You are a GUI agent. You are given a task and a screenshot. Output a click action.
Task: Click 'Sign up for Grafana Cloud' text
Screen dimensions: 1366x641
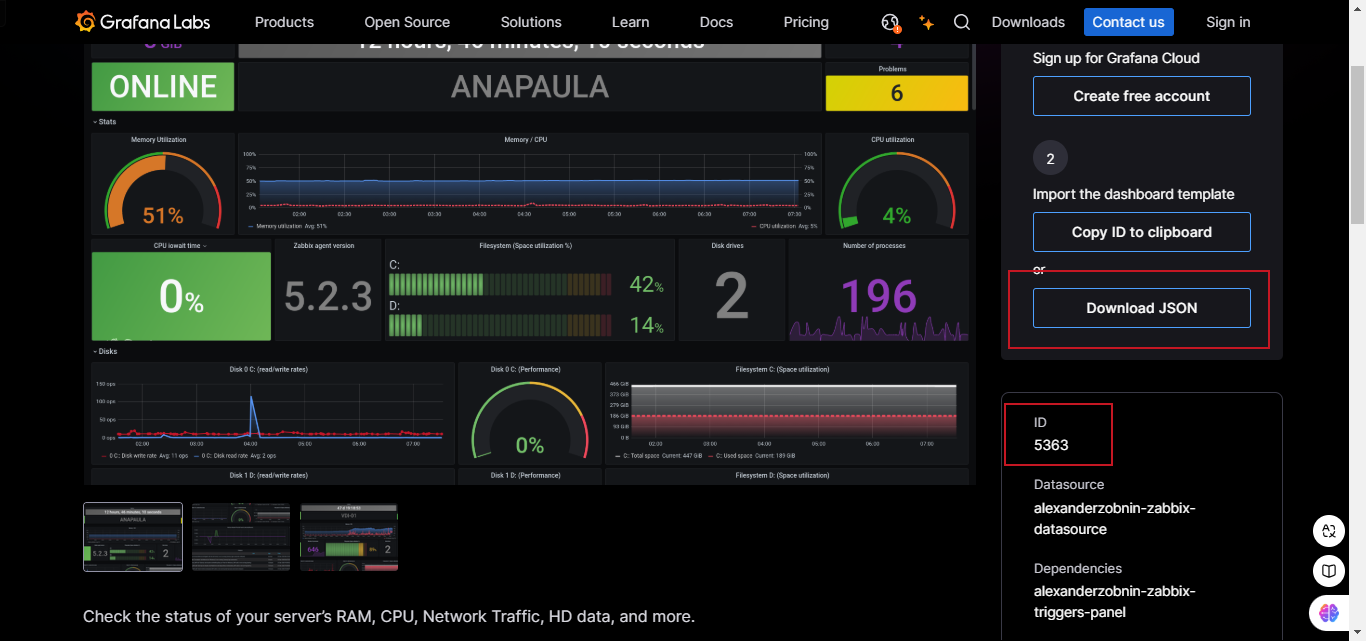coord(1116,58)
